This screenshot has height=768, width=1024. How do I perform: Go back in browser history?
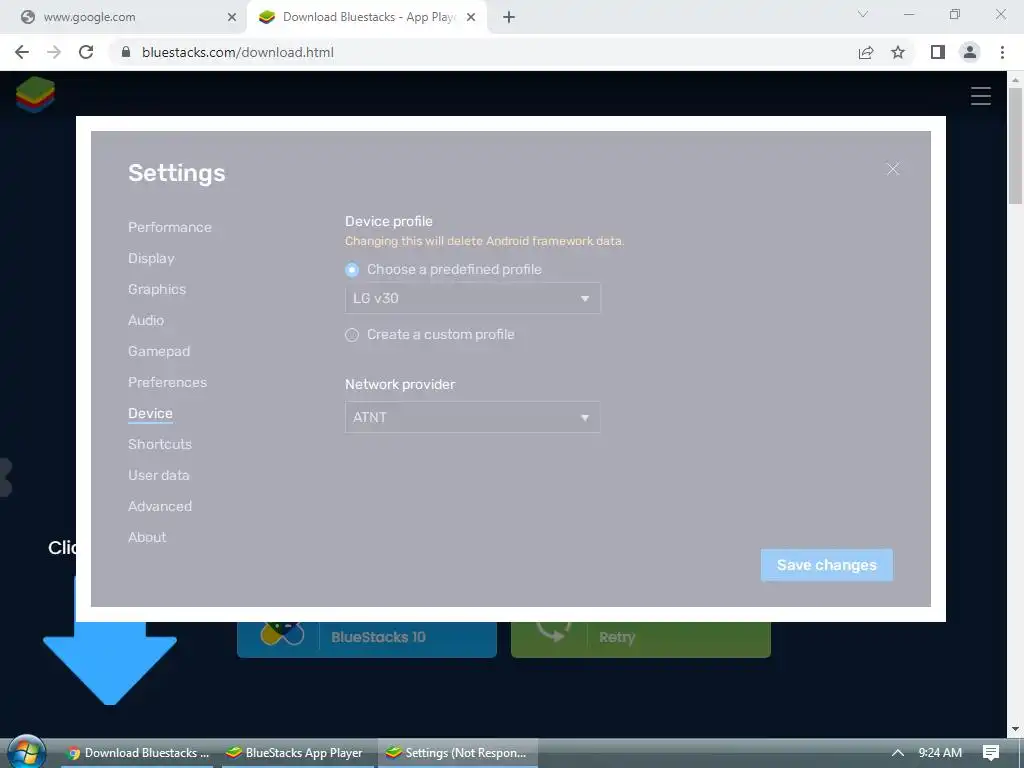22,52
